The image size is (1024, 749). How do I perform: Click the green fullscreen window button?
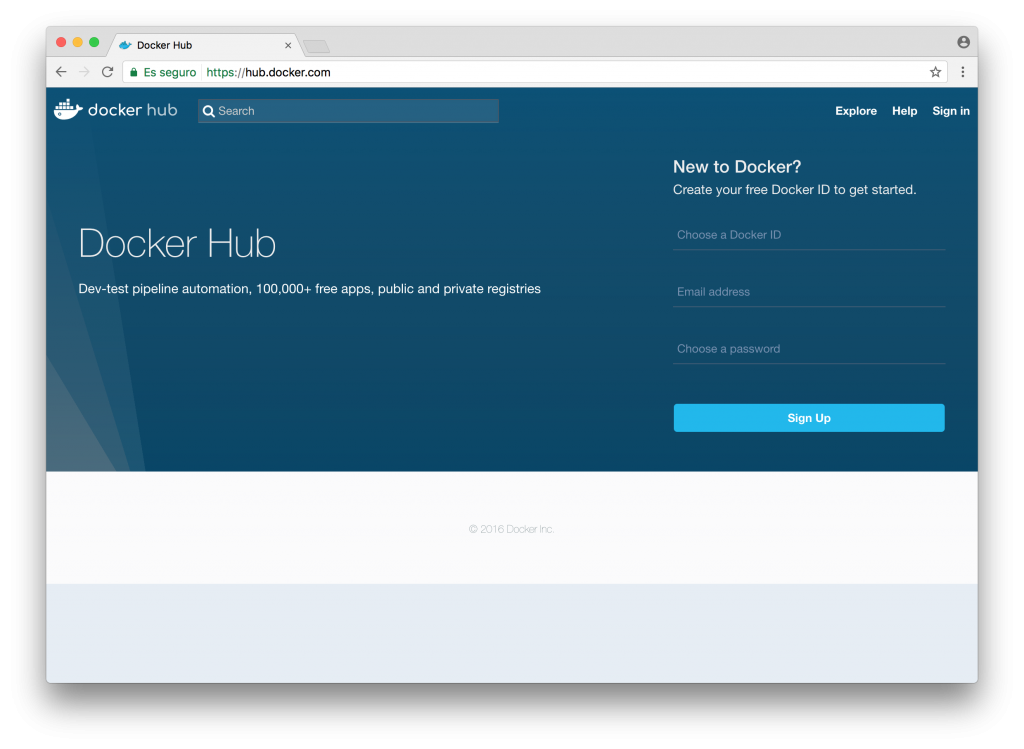(94, 42)
